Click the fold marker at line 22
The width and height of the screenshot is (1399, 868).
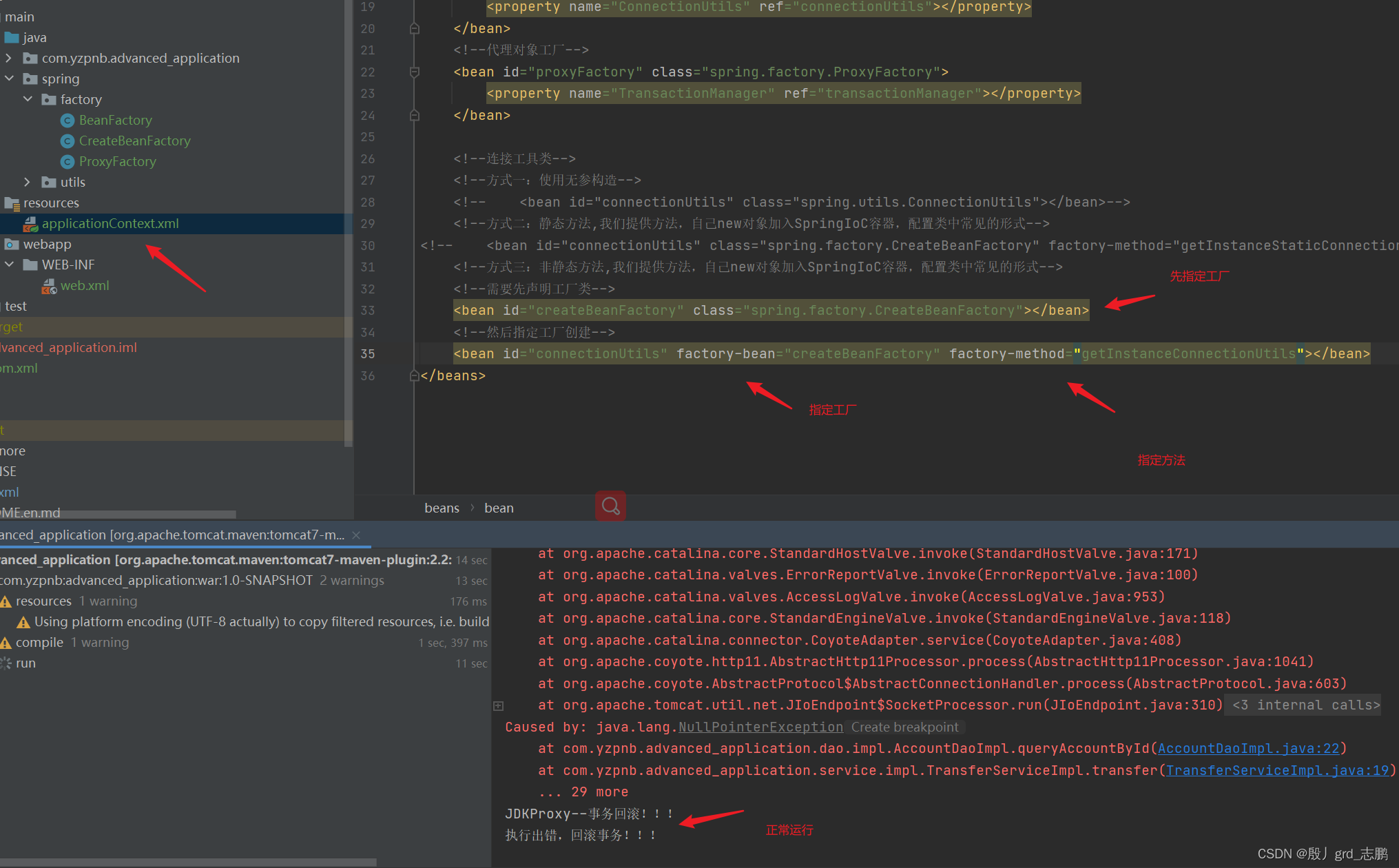[415, 72]
